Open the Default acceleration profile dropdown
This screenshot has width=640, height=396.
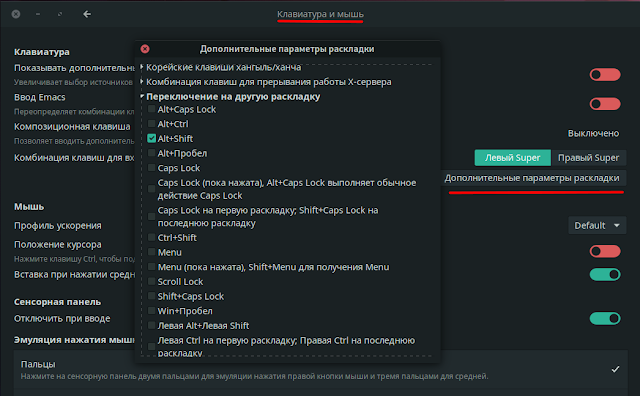[x=597, y=225]
